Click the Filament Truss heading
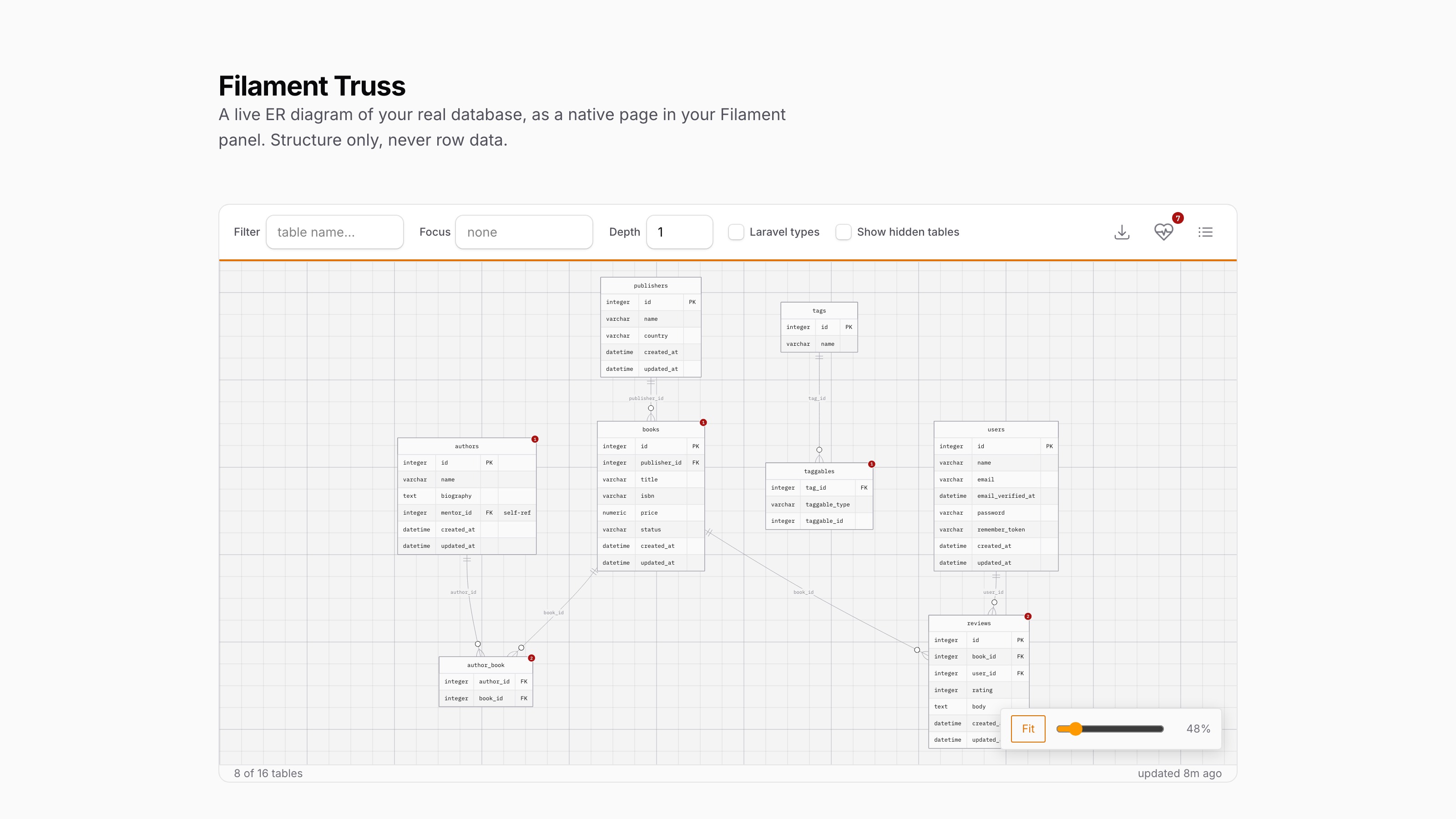The height and width of the screenshot is (819, 1456). click(x=312, y=86)
